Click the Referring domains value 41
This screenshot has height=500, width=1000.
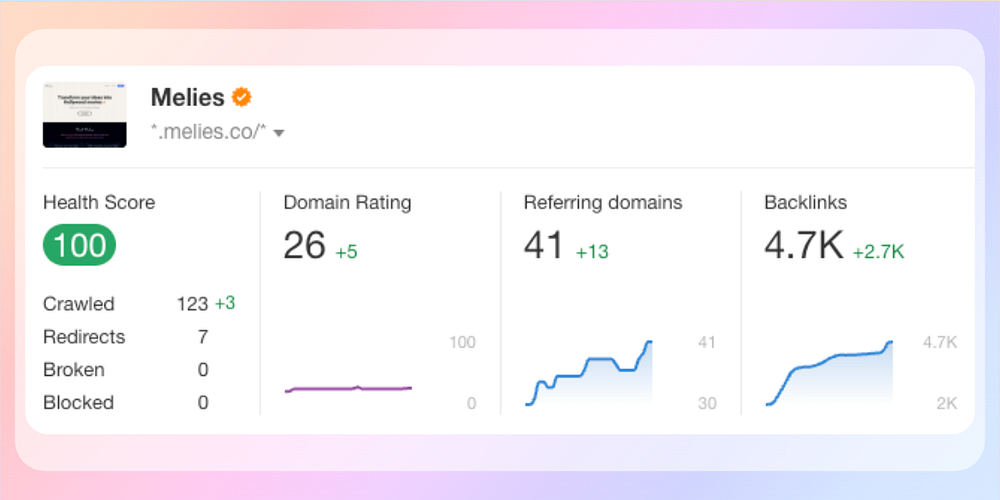tap(544, 246)
